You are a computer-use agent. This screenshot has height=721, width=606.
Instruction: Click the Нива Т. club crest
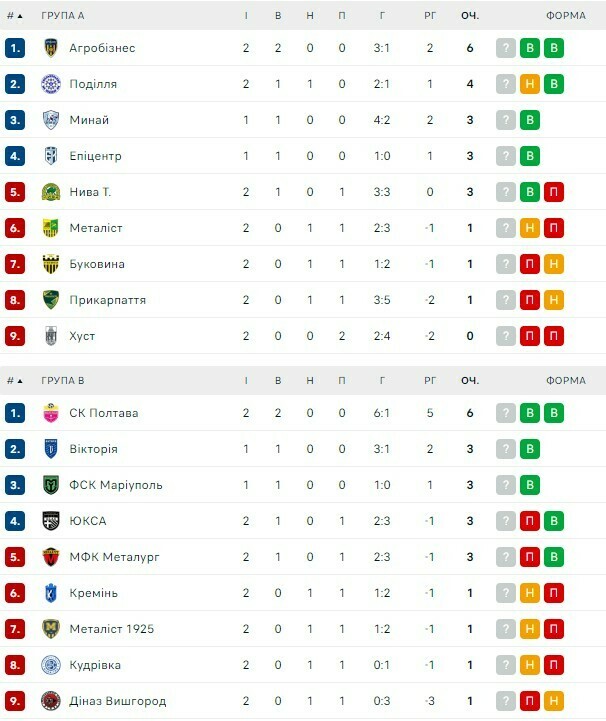point(51,192)
